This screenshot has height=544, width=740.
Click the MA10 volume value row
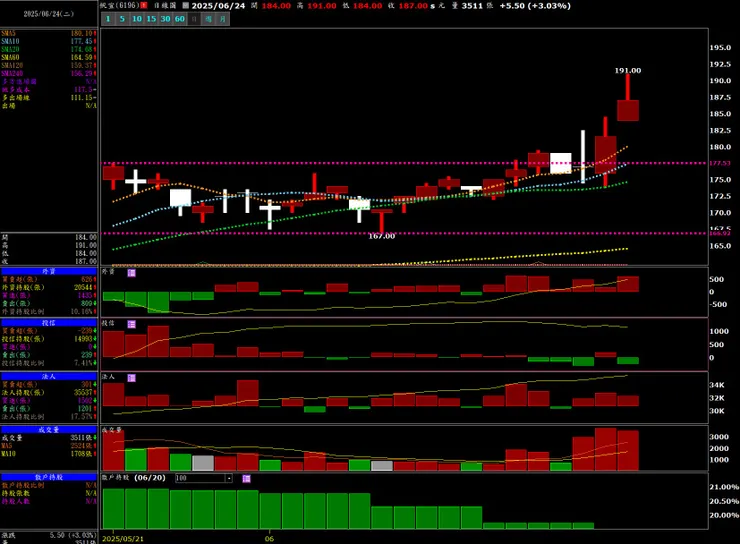pos(49,454)
